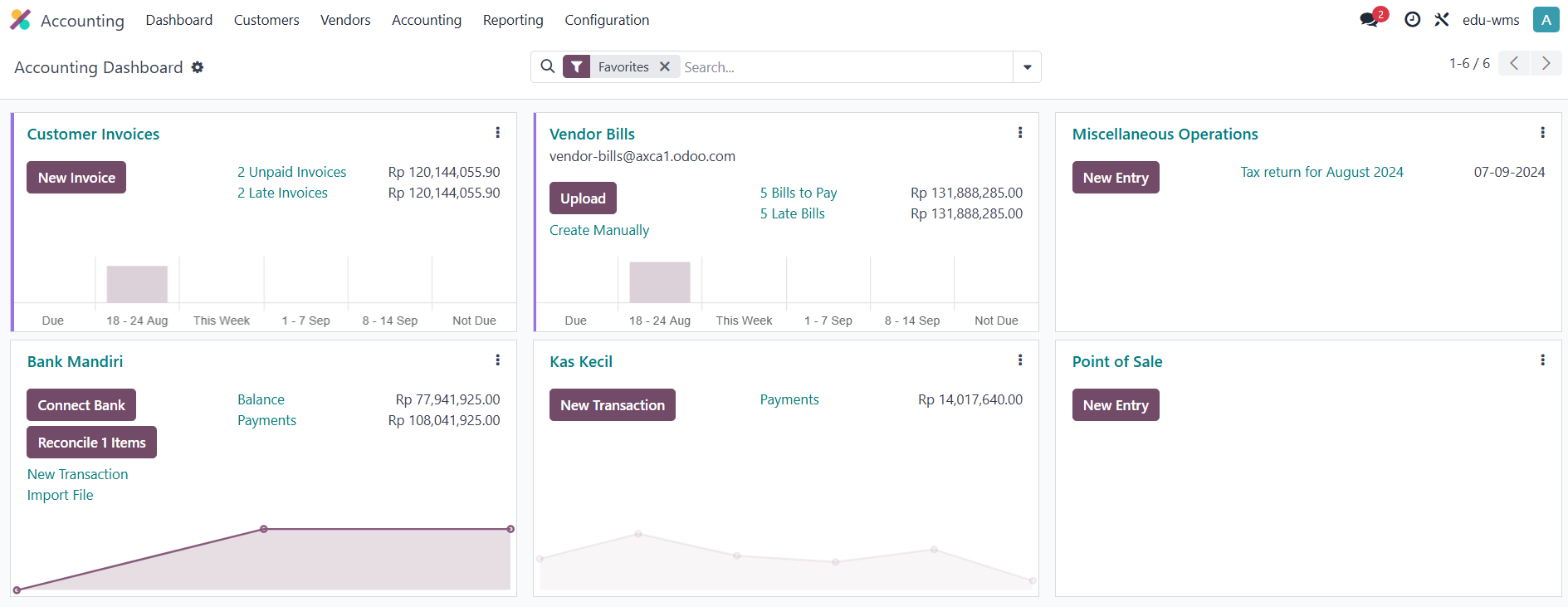Image resolution: width=1568 pixels, height=607 pixels.
Task: Open the activities clock icon
Action: click(1412, 19)
